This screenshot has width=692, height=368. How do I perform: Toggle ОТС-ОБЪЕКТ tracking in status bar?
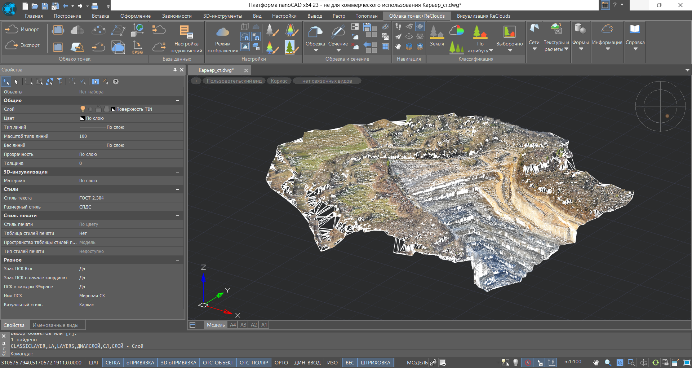[217, 363]
